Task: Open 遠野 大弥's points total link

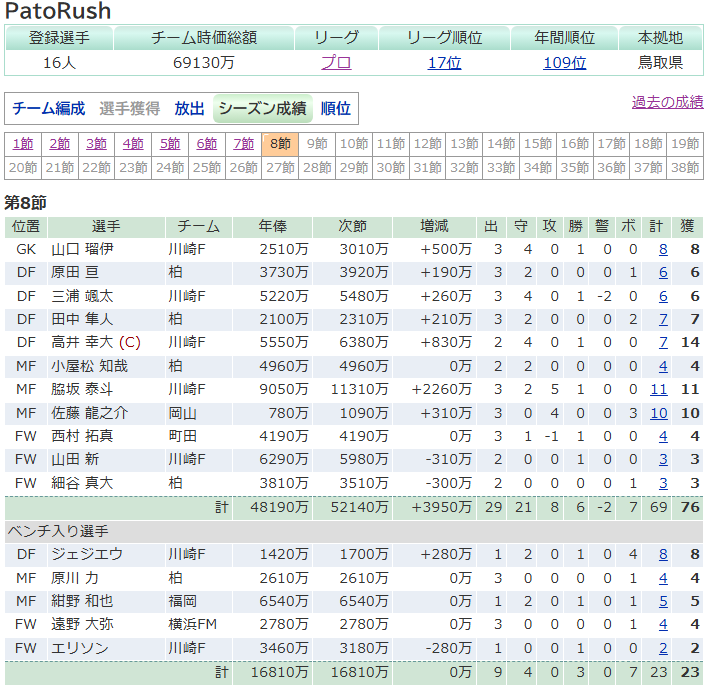Action: click(663, 624)
